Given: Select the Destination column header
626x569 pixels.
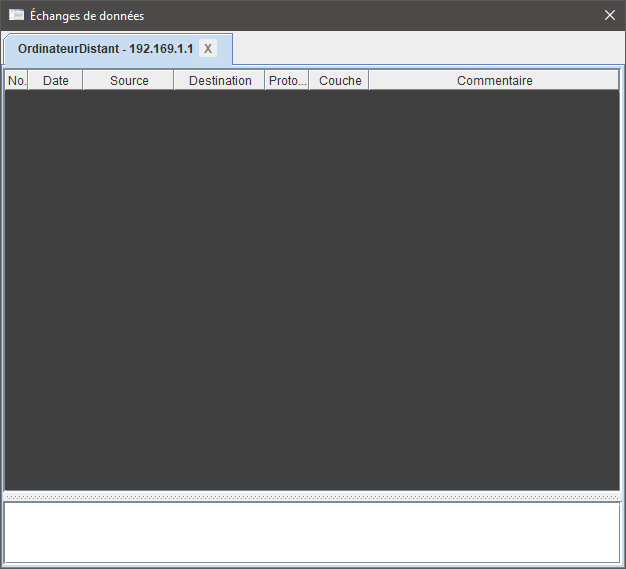Looking at the screenshot, I should click(x=220, y=80).
